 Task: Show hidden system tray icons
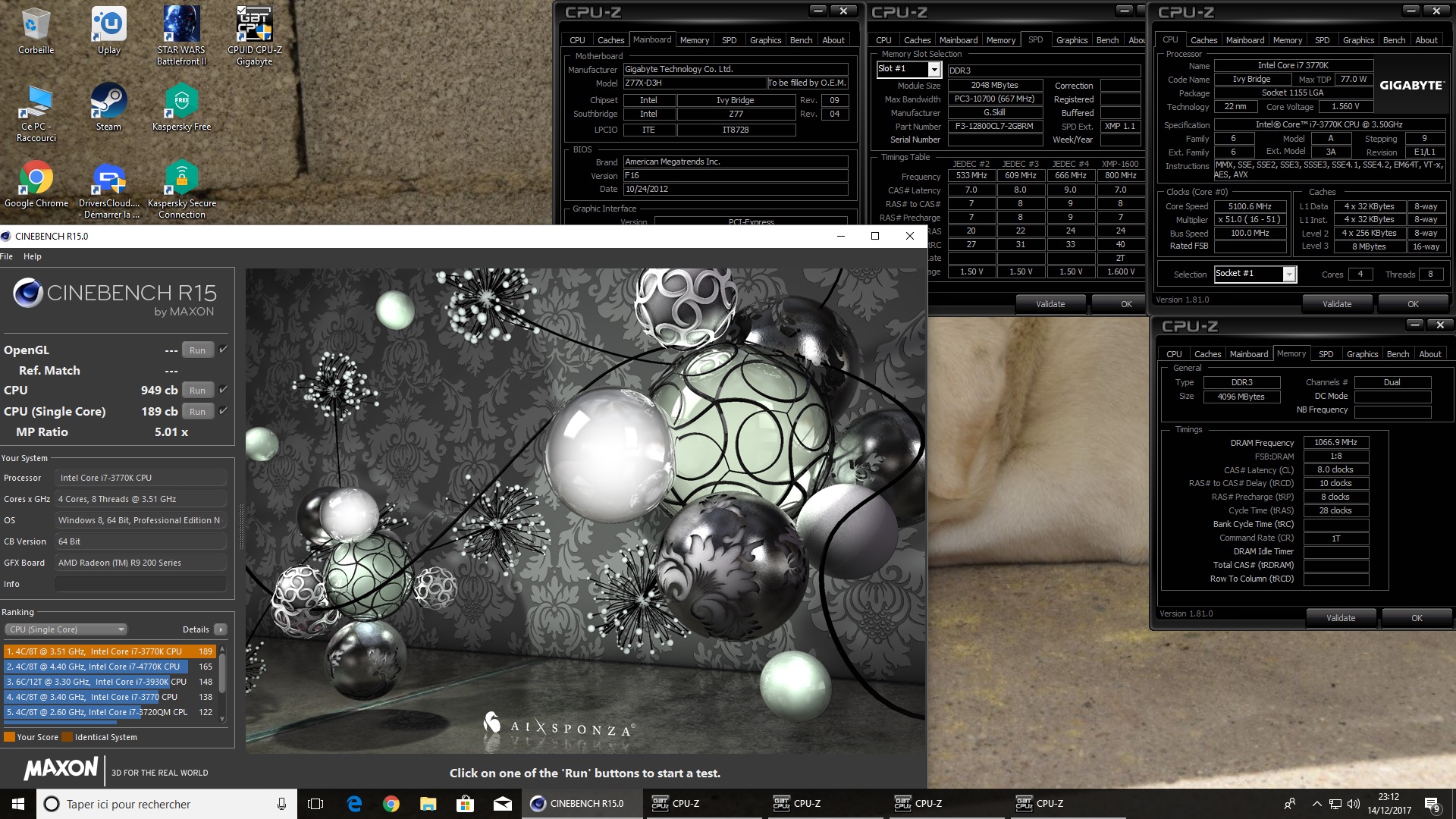(x=1316, y=804)
